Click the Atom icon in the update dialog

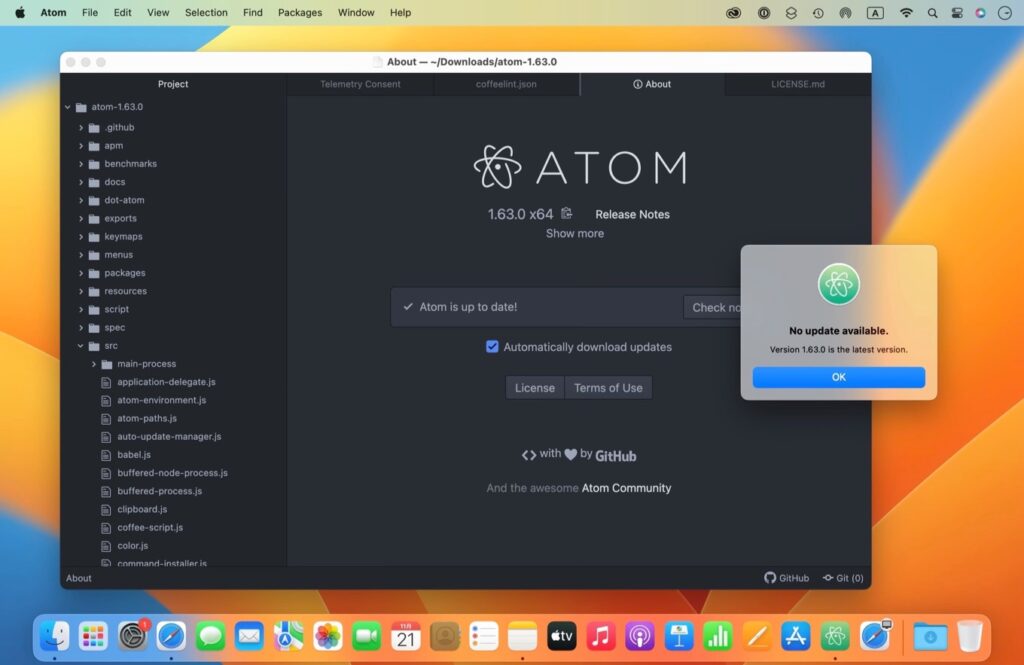coord(838,284)
